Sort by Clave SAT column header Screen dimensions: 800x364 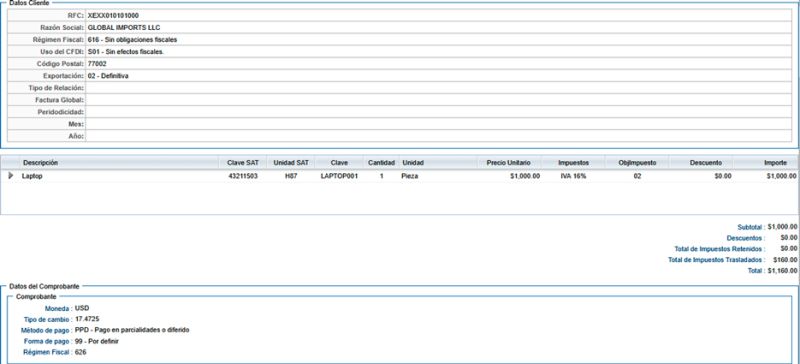coord(243,163)
